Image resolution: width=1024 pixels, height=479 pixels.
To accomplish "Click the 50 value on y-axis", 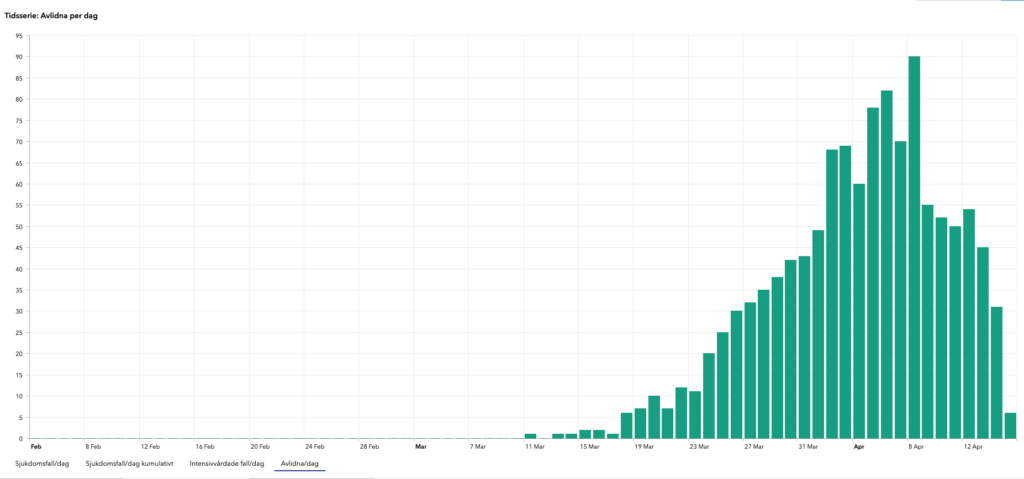I will tap(19, 227).
